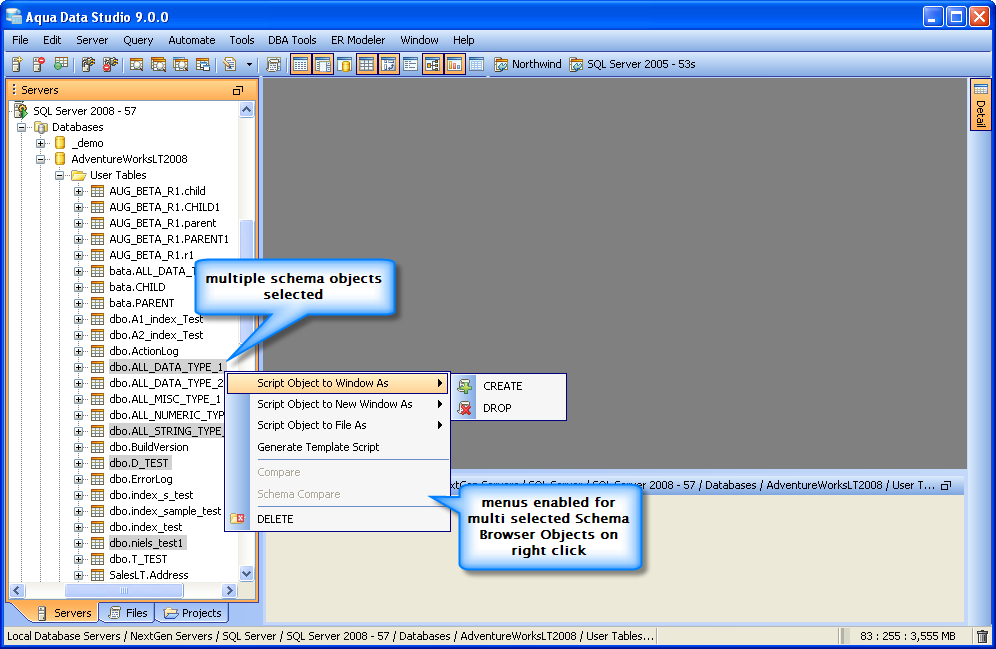The height and width of the screenshot is (649, 996).
Task: Click the horizontal scrollbar thumb in Servers panel
Action: (x=124, y=591)
